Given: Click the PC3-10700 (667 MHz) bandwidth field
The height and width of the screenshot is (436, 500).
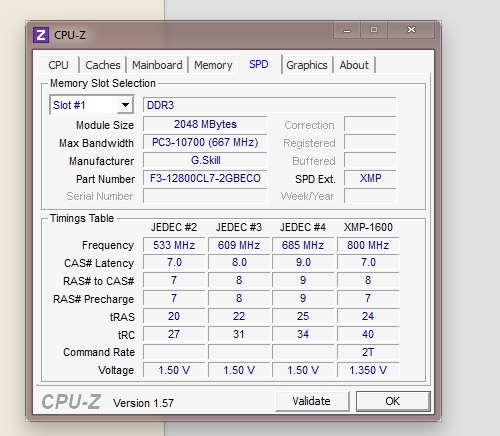Looking at the screenshot, I should click(205, 142).
